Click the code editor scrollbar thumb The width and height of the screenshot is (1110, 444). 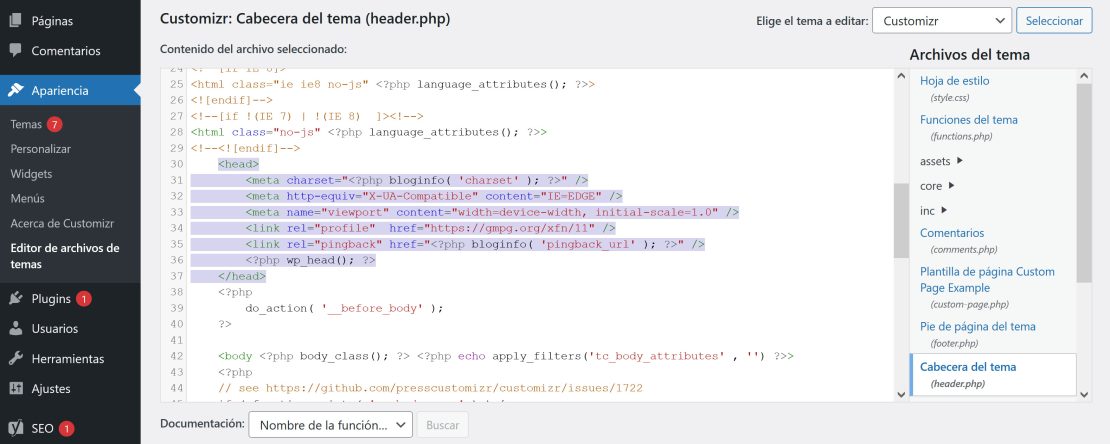coord(901,220)
